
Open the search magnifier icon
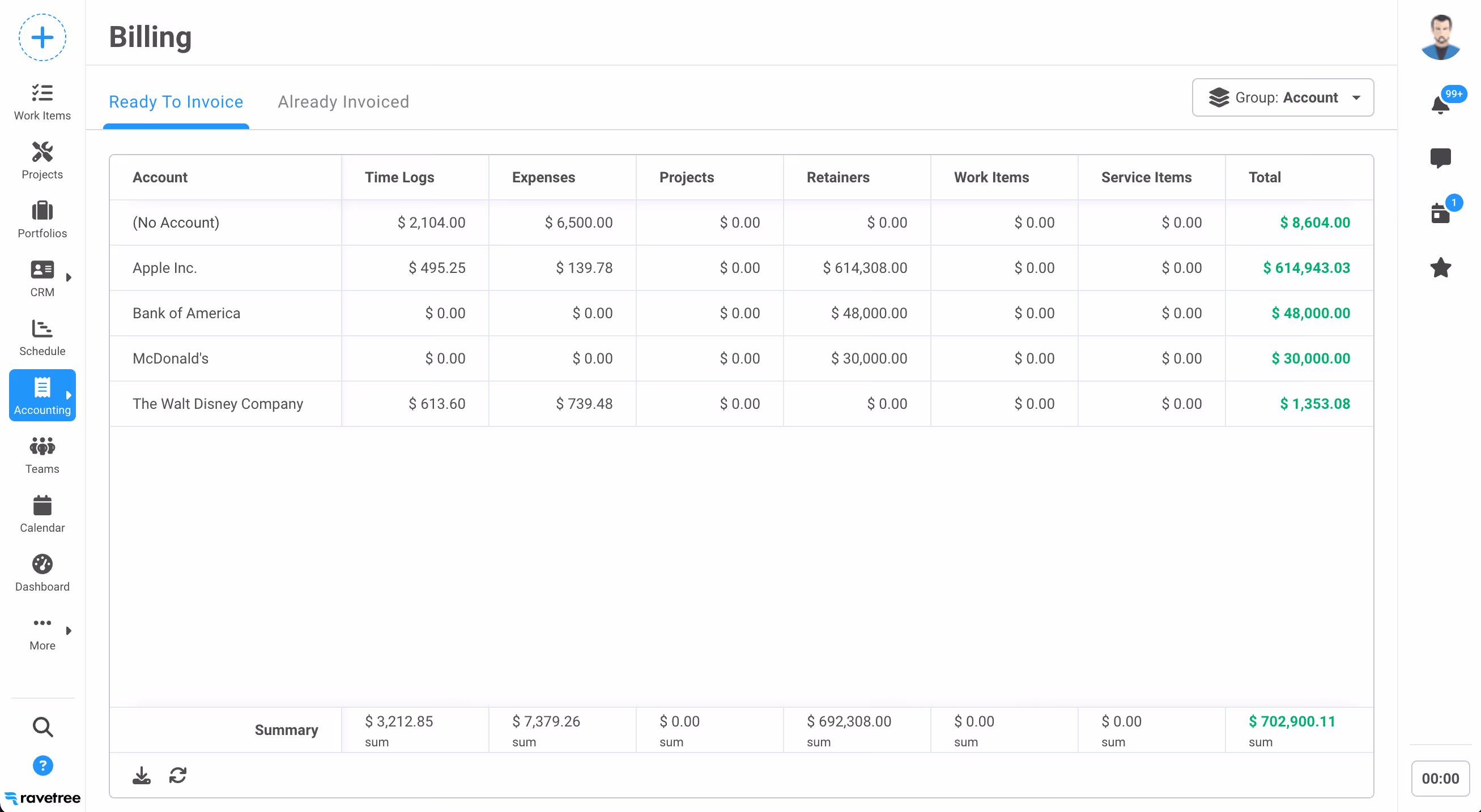click(x=42, y=727)
